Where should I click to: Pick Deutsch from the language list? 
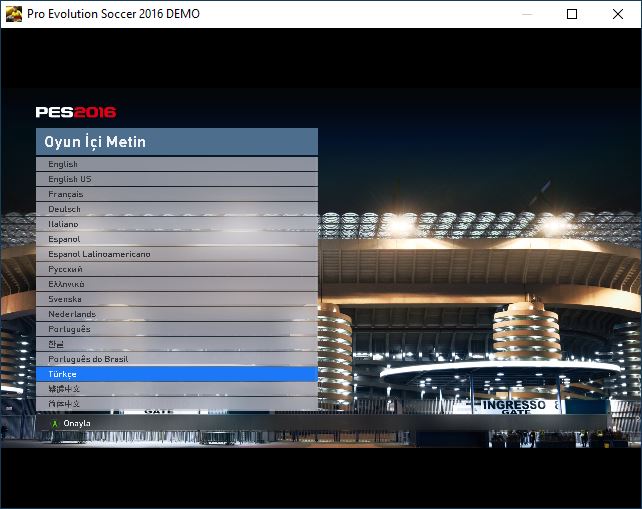click(x=177, y=209)
